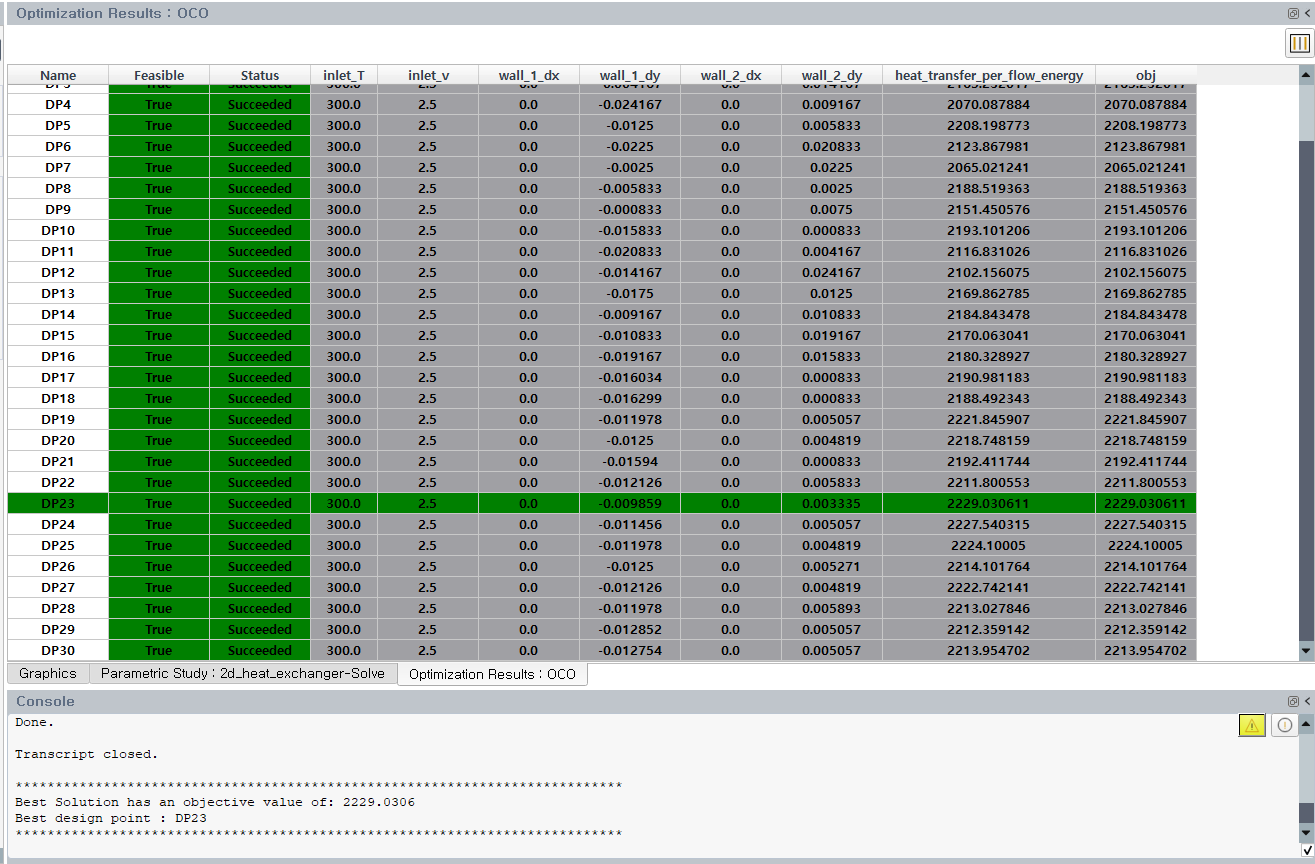Click wall_1_dy value -0.024167 in DP4 row
This screenshot has width=1315, height=864.
click(630, 104)
